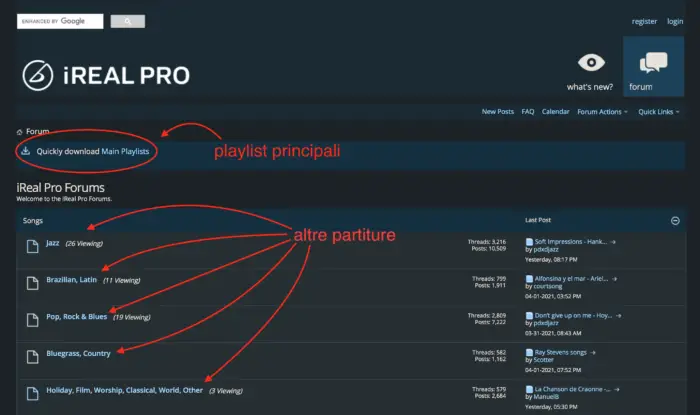Viewport: 700px width, 415px height.
Task: Focus the Google search field
Action: (x=60, y=21)
